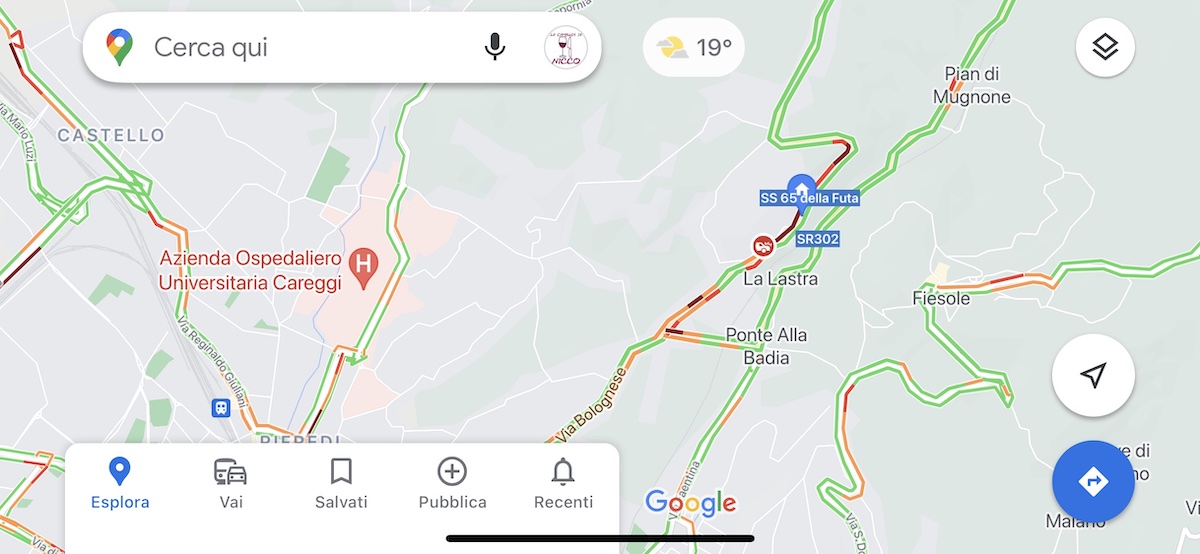This screenshot has width=1200, height=554.
Task: Tap the Google Maps pin logo
Action: tap(120, 47)
